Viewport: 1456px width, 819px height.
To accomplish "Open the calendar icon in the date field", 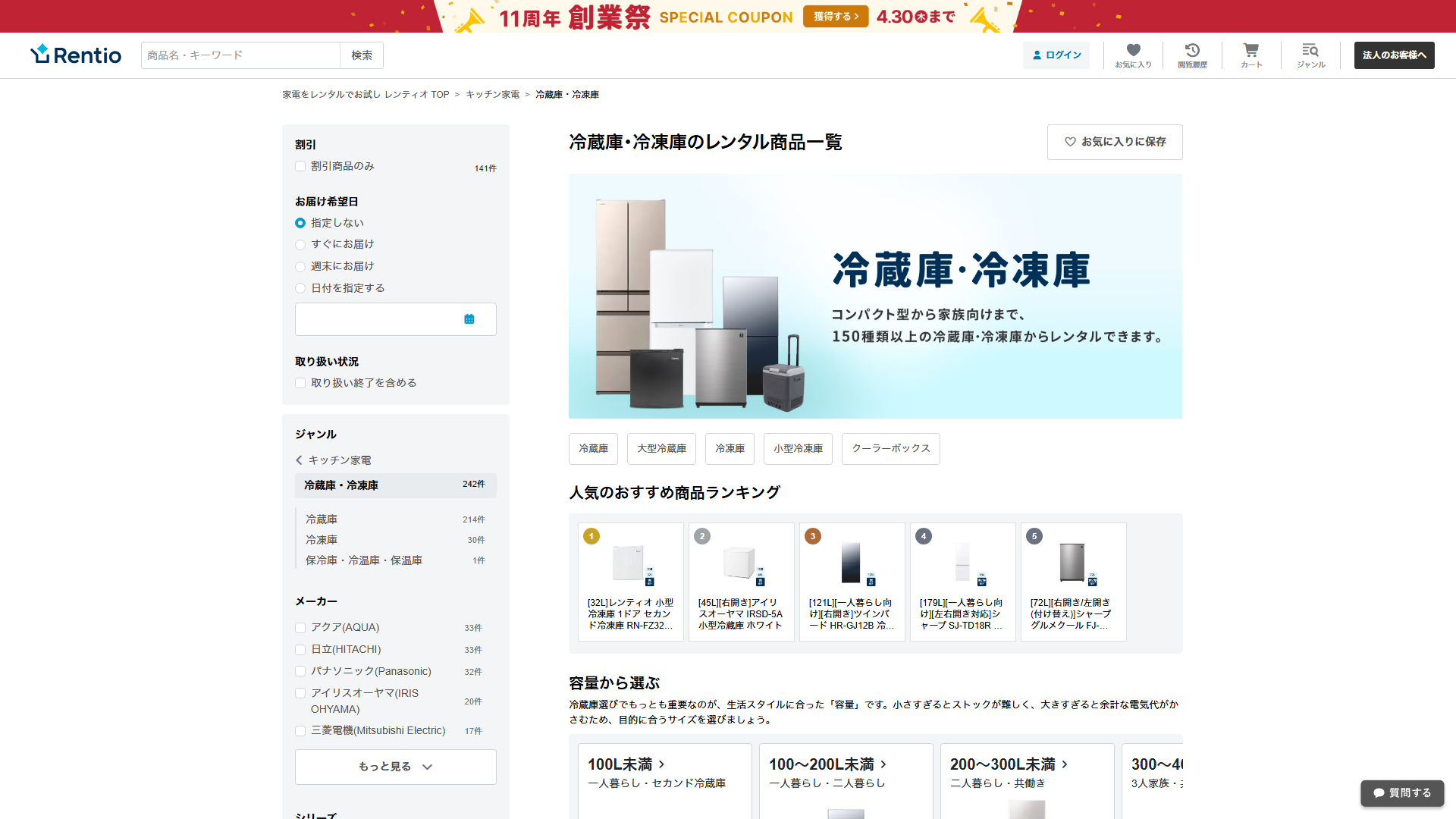I will coord(469,319).
